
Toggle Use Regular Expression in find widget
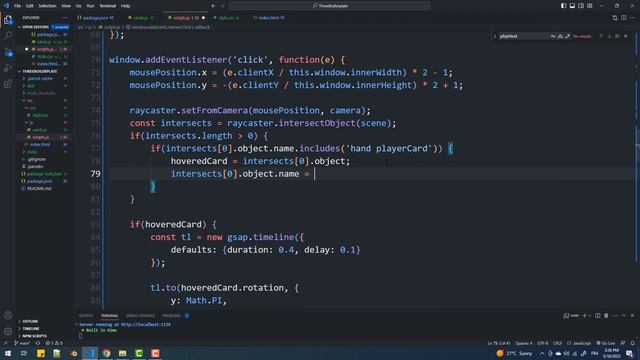coord(567,36)
